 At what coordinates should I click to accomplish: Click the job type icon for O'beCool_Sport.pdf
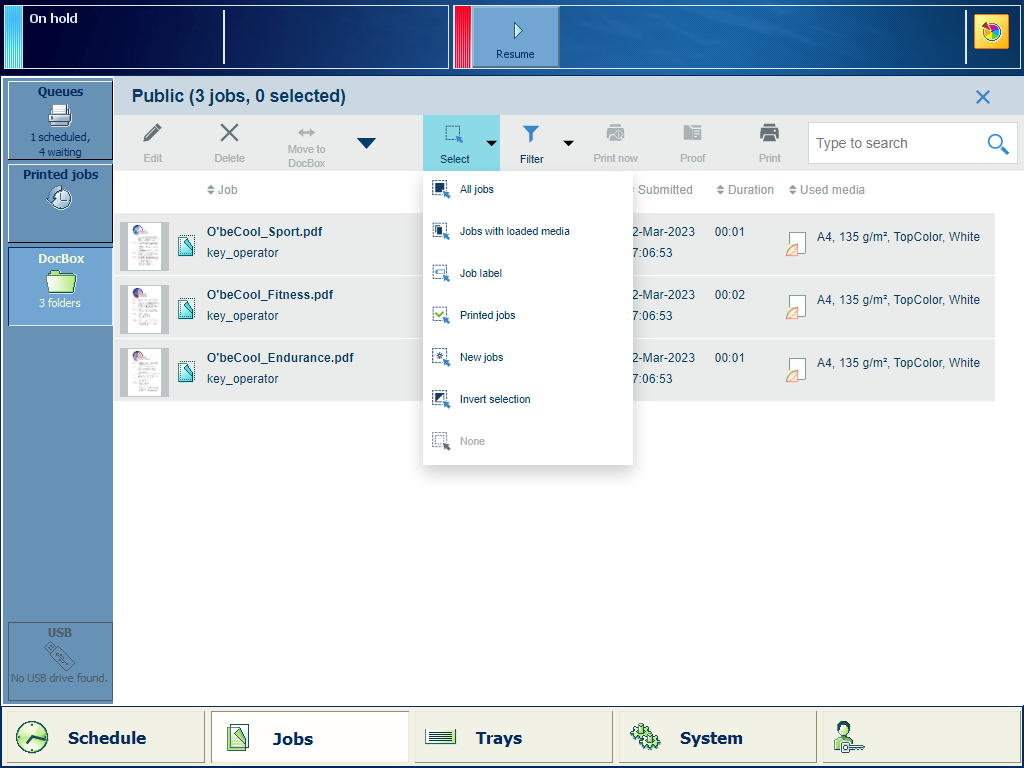(x=186, y=246)
